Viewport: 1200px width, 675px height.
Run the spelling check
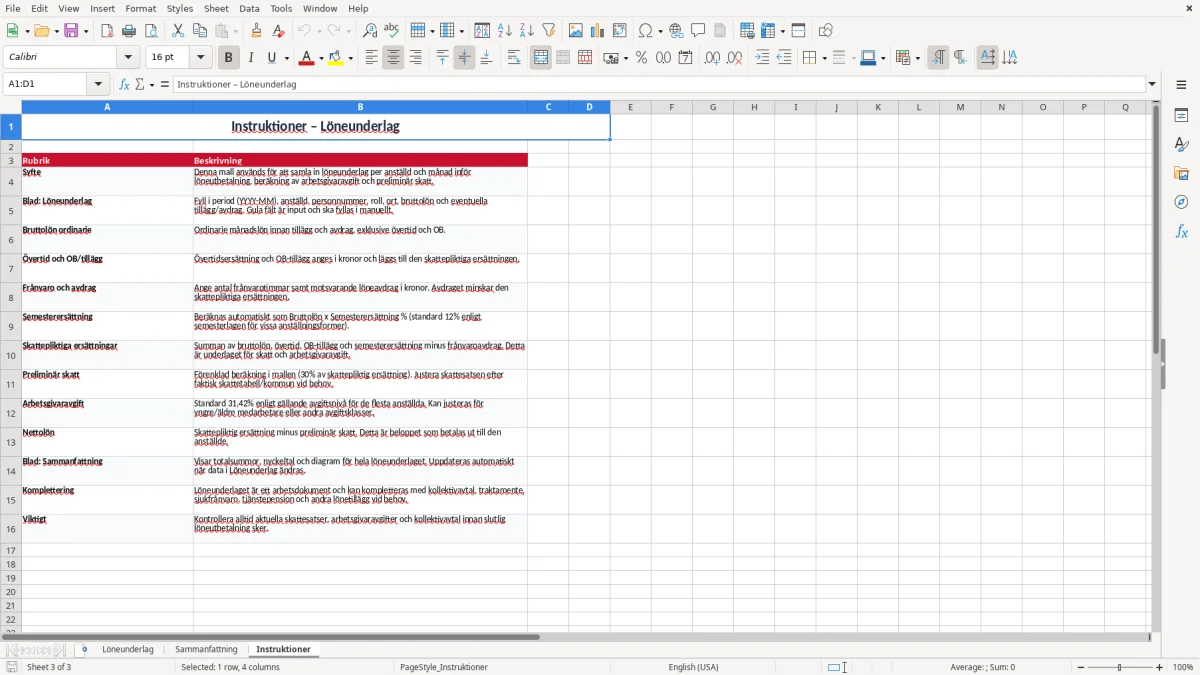[392, 31]
